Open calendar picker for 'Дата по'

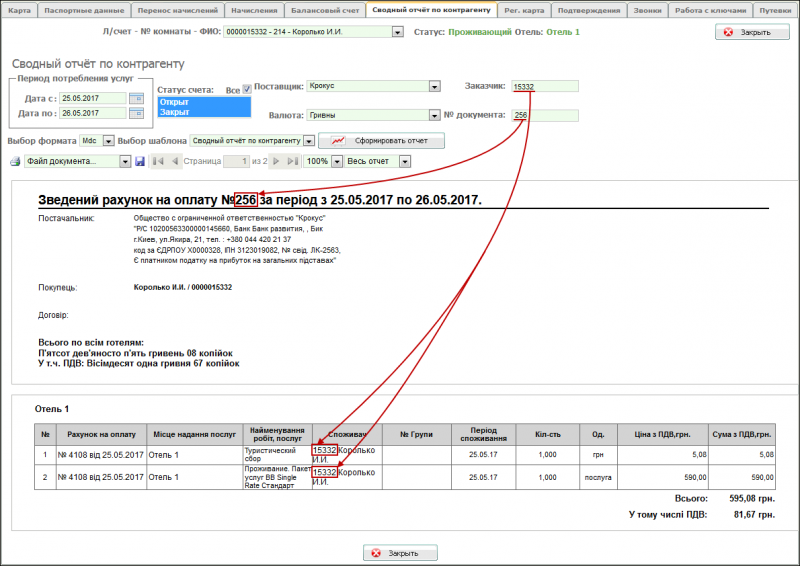pyautogui.click(x=136, y=114)
